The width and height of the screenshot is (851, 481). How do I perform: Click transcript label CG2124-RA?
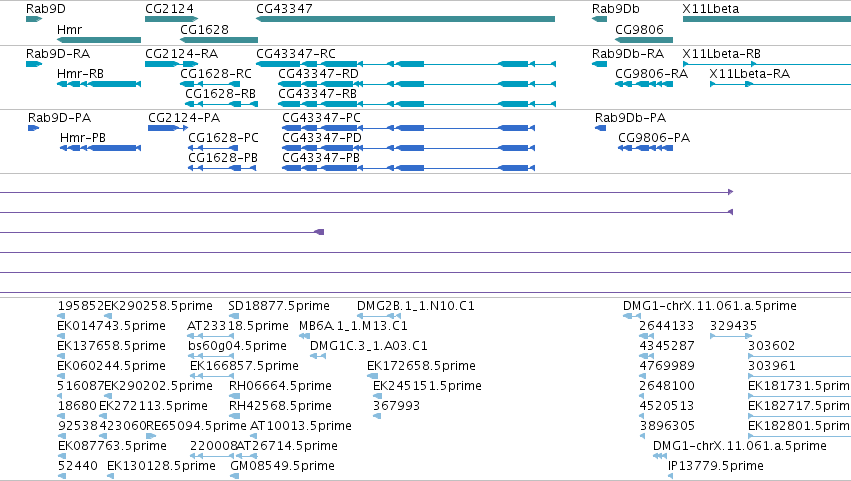[x=181, y=54]
